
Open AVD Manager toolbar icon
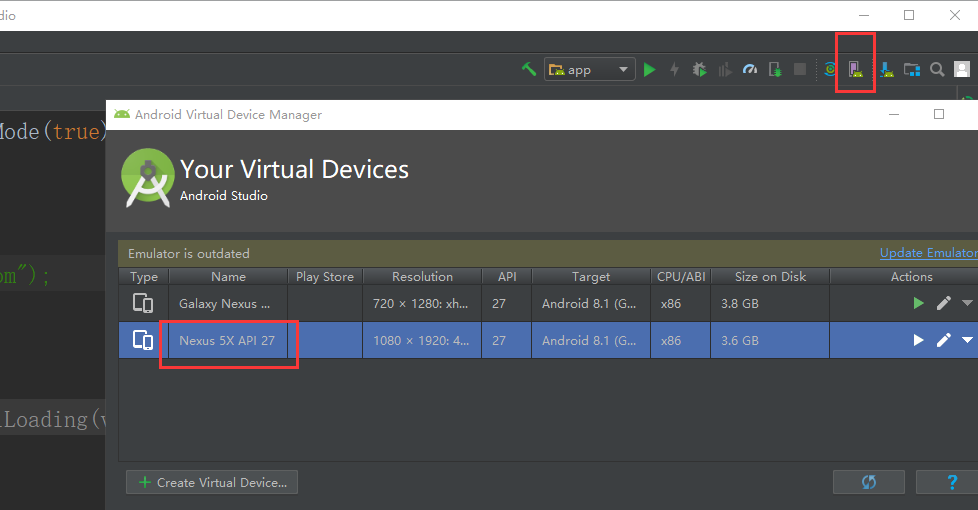click(856, 69)
